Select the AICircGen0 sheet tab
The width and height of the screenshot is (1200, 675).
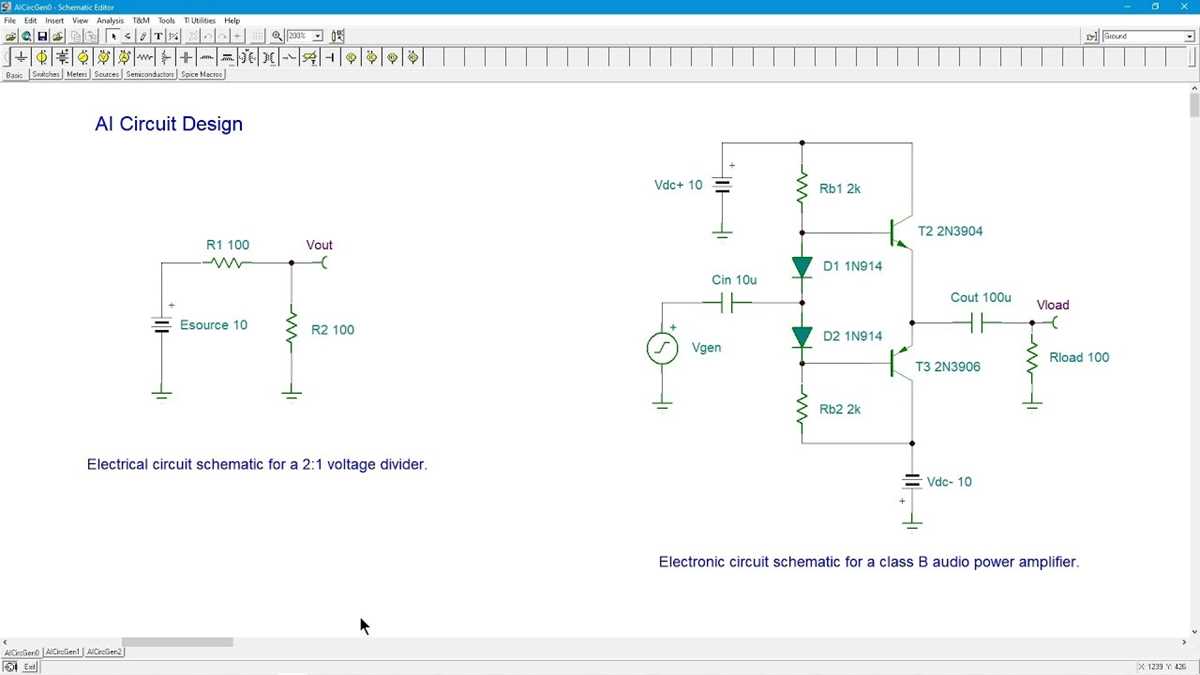(21, 652)
